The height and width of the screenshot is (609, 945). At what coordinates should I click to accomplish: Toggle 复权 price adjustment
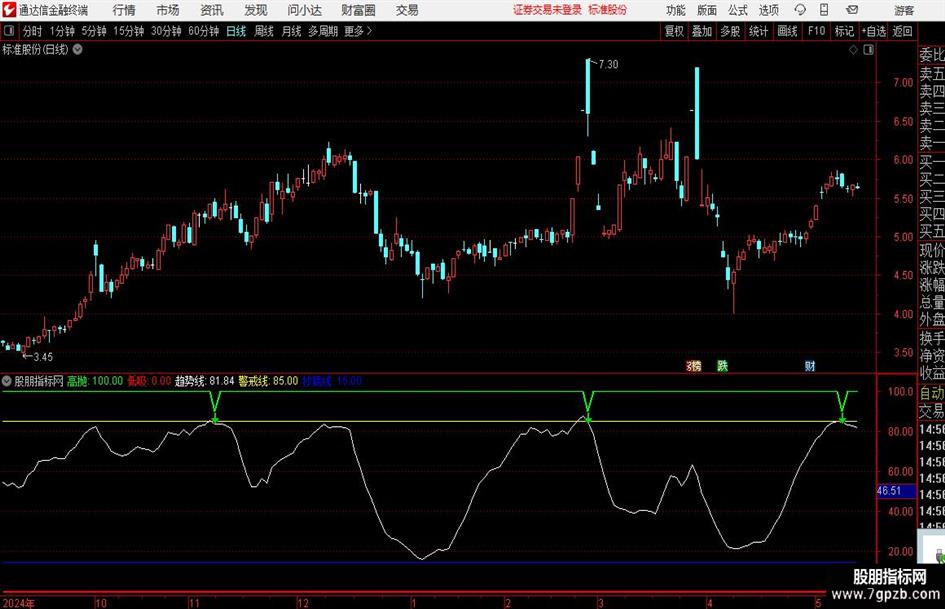point(674,31)
